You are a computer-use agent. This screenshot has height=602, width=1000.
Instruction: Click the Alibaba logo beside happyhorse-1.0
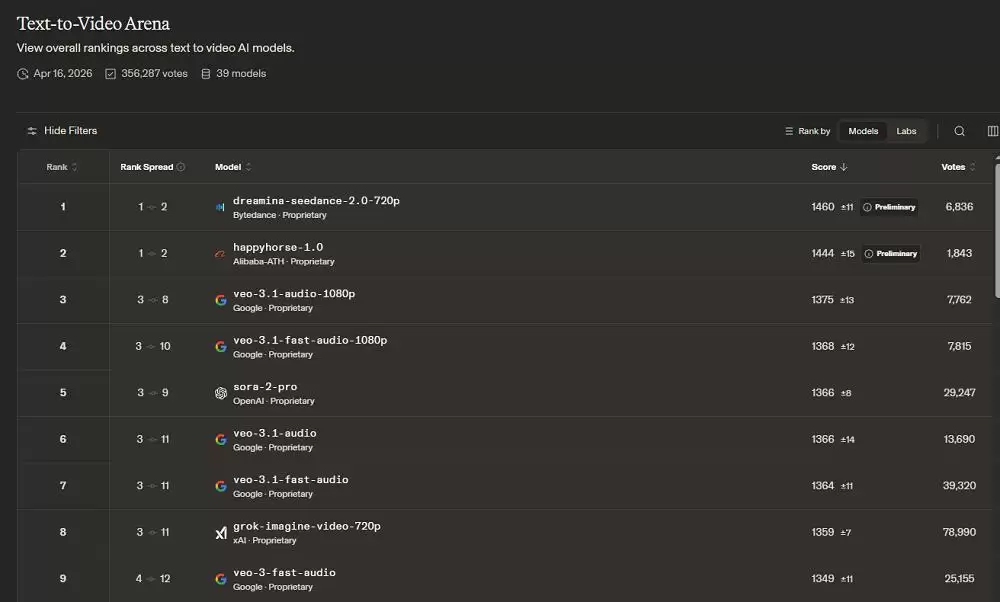point(220,254)
